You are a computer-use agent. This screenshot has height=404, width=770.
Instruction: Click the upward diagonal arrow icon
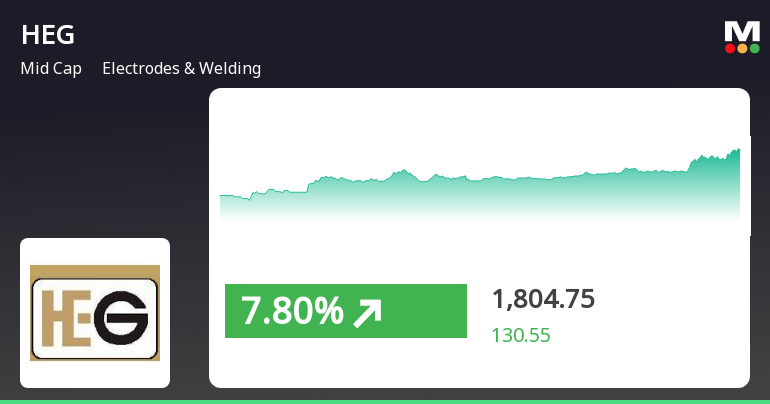[368, 312]
